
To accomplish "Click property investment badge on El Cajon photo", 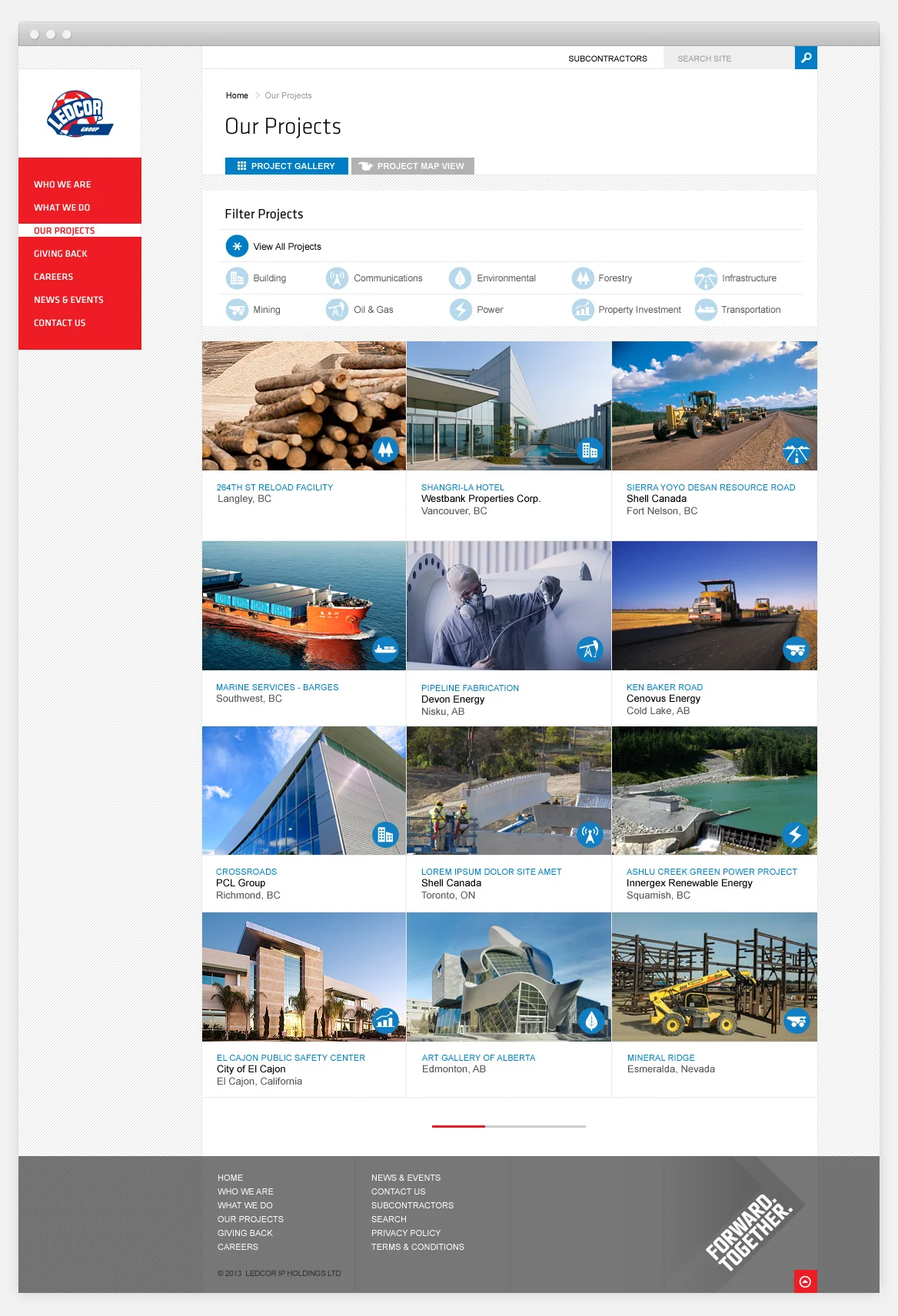I will click(x=385, y=1021).
